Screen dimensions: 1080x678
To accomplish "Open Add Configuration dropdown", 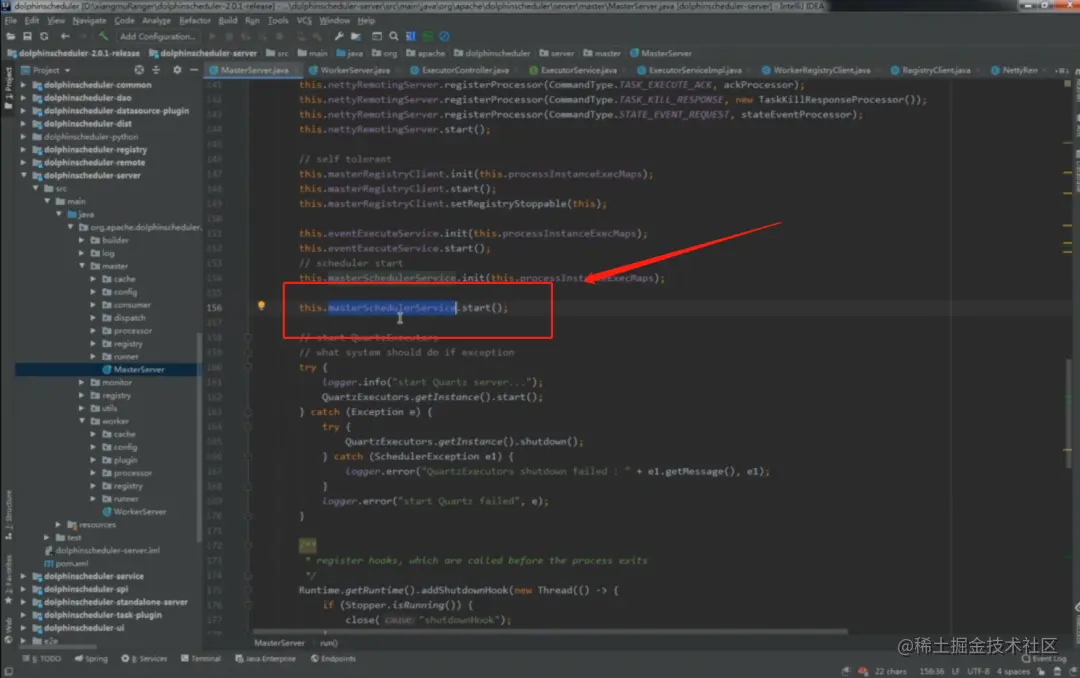I will [x=156, y=36].
